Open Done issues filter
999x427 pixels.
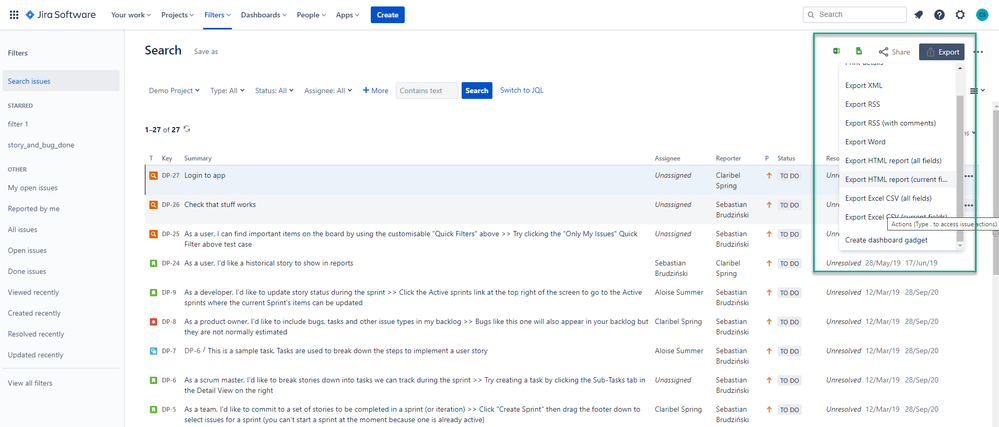pos(27,271)
